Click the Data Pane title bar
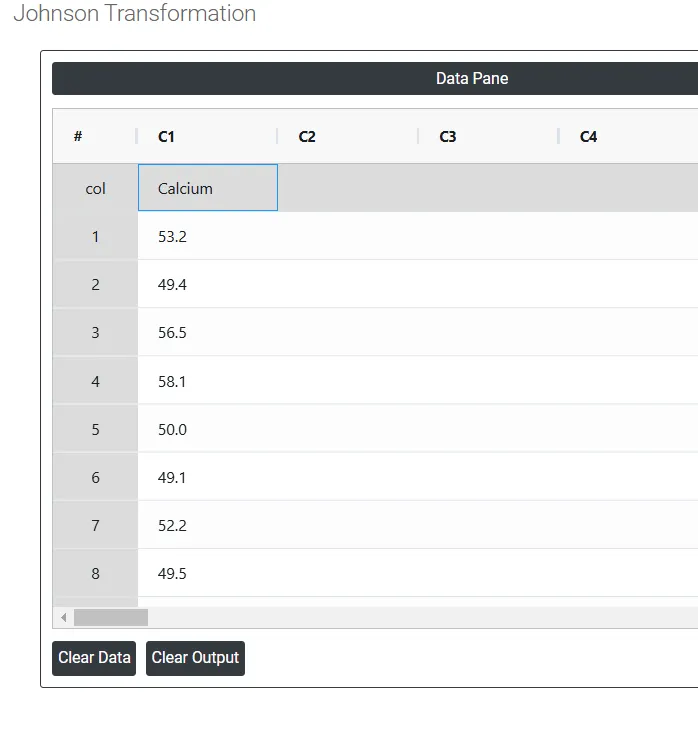 point(375,78)
